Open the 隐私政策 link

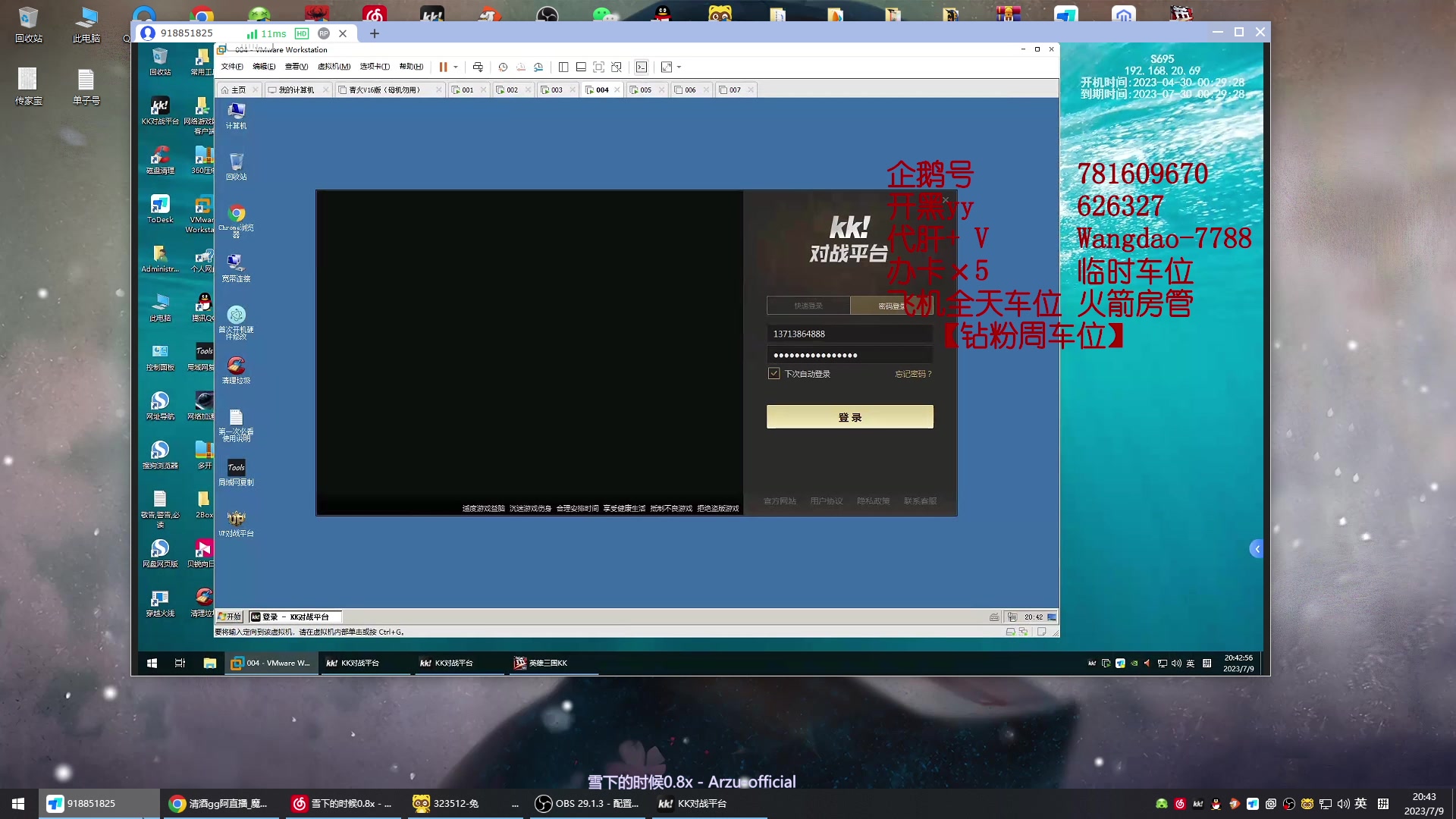coord(873,501)
